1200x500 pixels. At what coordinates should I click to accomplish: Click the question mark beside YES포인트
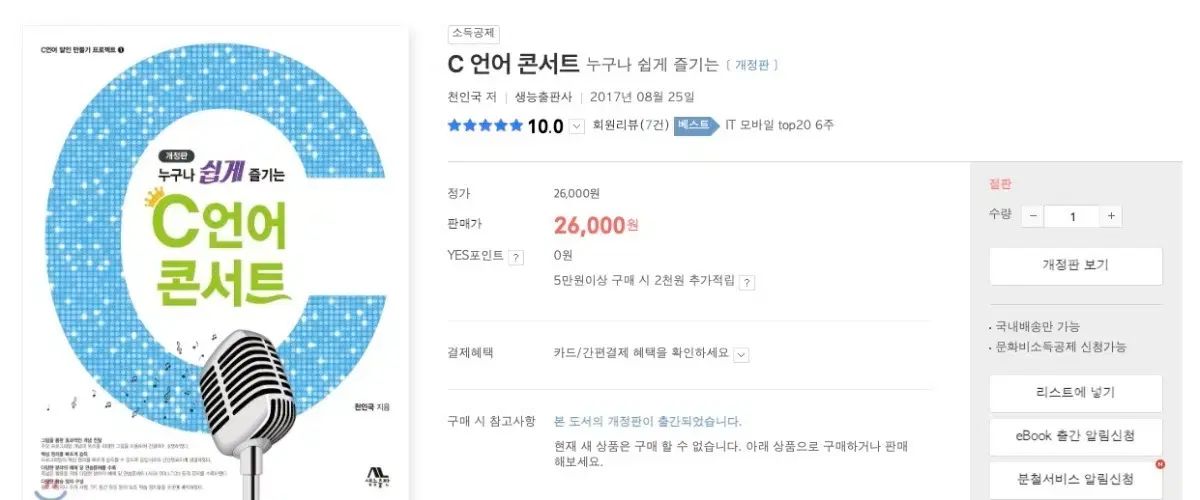coord(516,257)
